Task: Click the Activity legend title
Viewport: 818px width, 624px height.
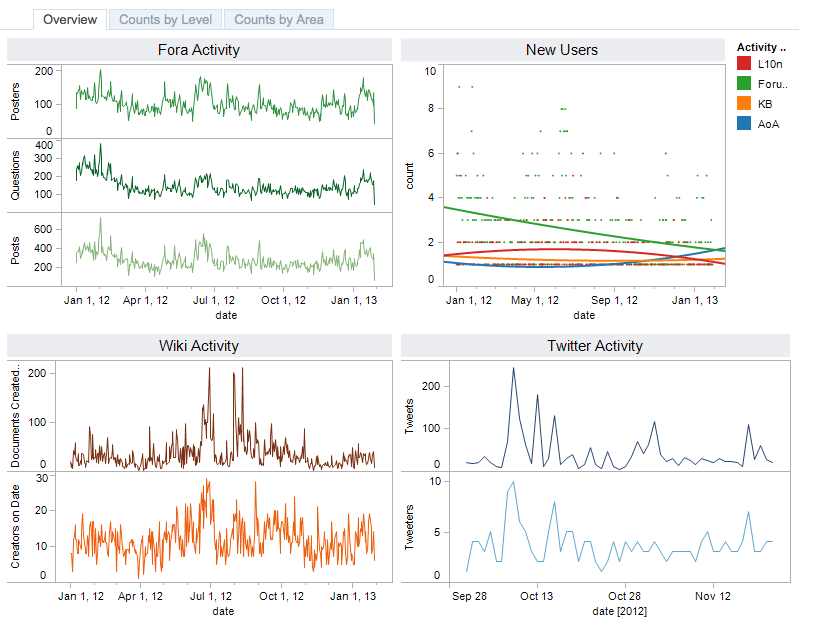Action: pos(761,47)
